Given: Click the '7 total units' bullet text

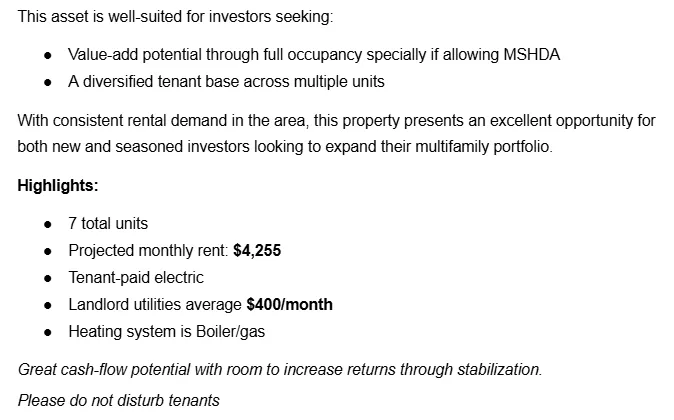Looking at the screenshot, I should click(x=108, y=224).
